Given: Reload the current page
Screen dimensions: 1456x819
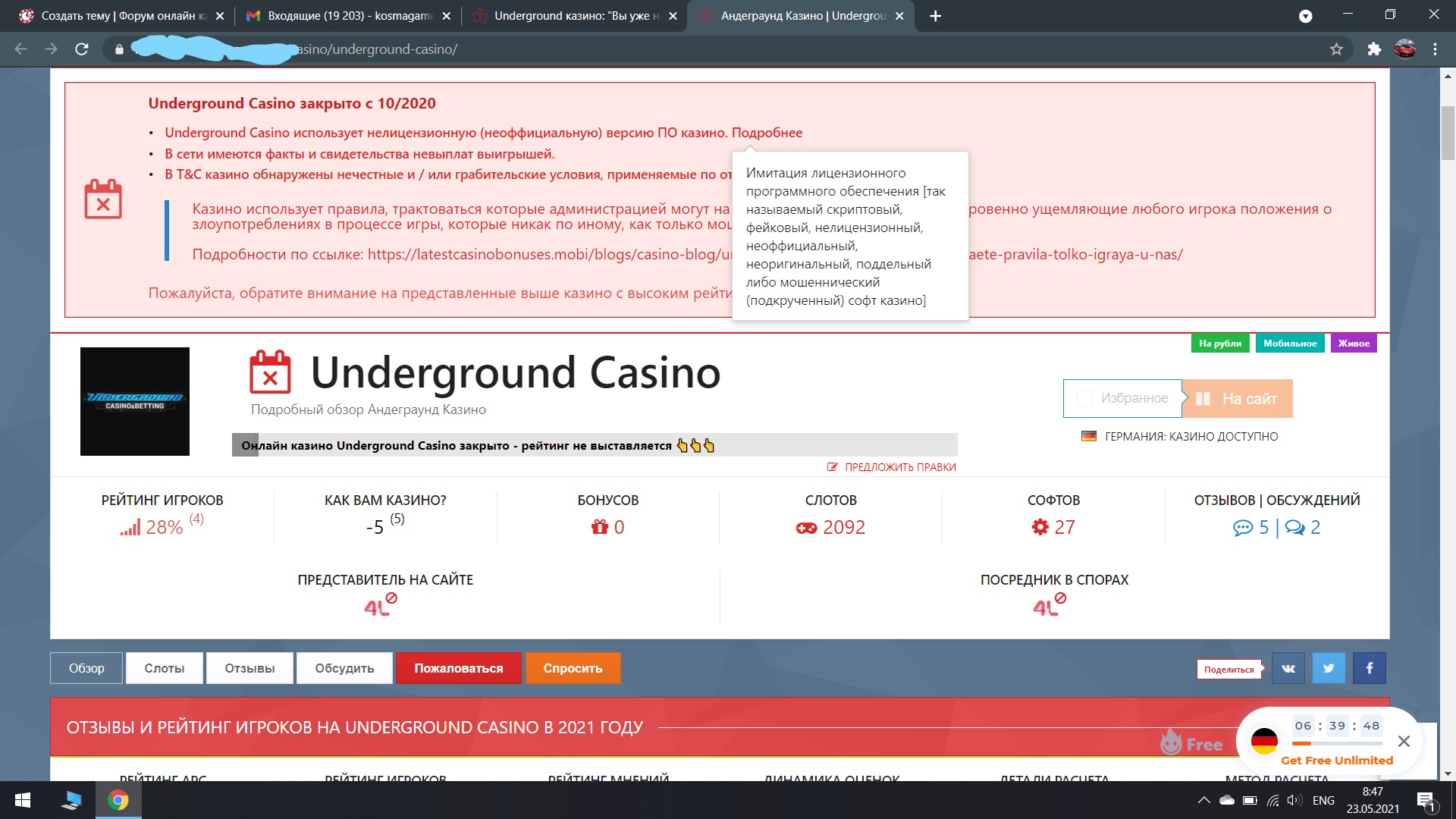Looking at the screenshot, I should coord(82,49).
